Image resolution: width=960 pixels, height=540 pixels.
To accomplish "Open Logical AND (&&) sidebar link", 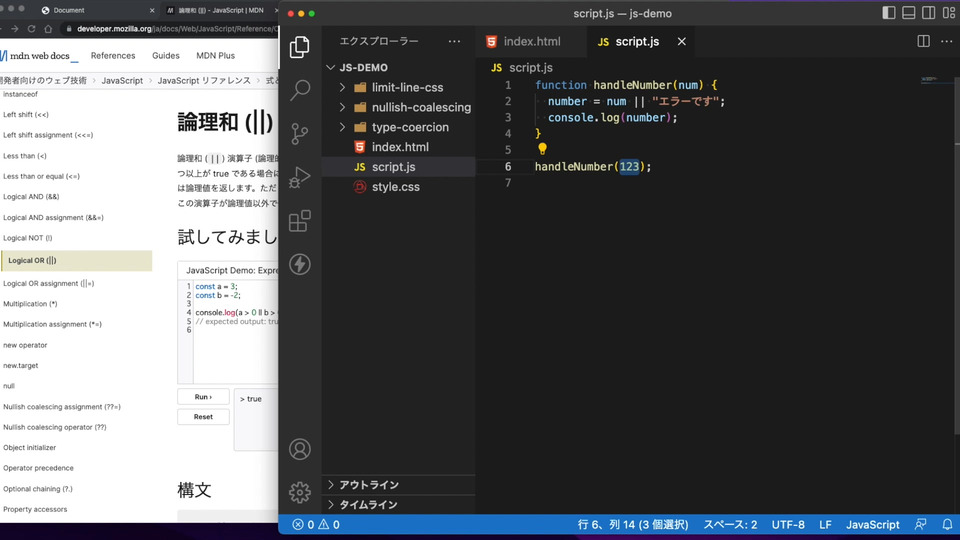I will click(31, 197).
